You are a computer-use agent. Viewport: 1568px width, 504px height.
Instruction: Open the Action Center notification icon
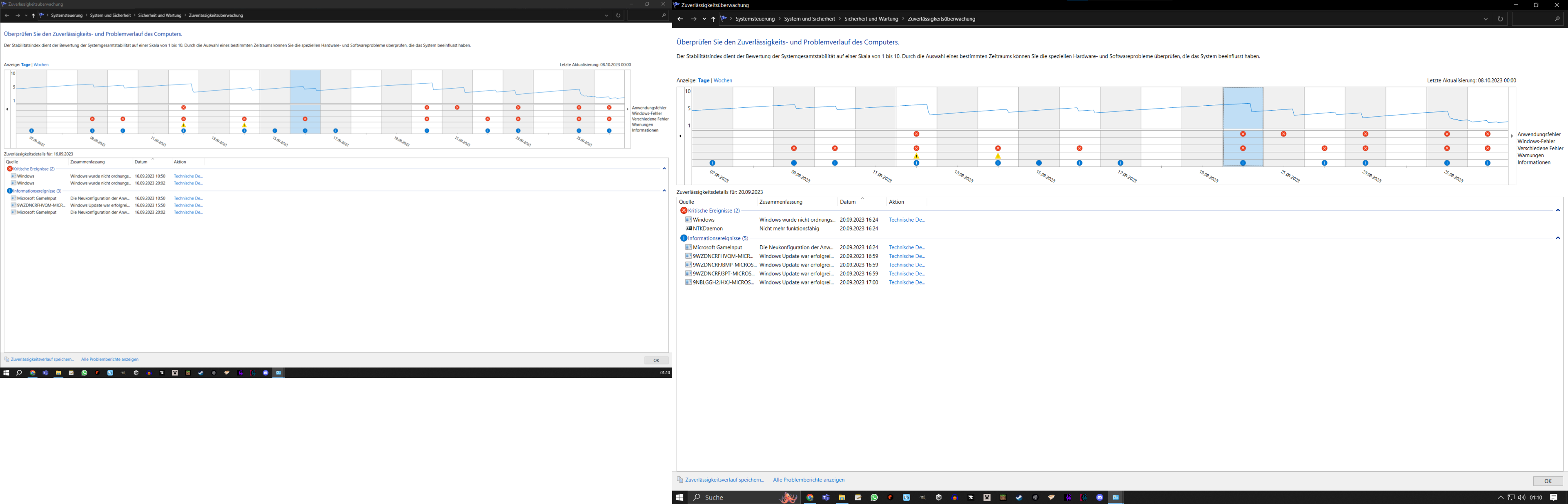pyautogui.click(x=1554, y=497)
